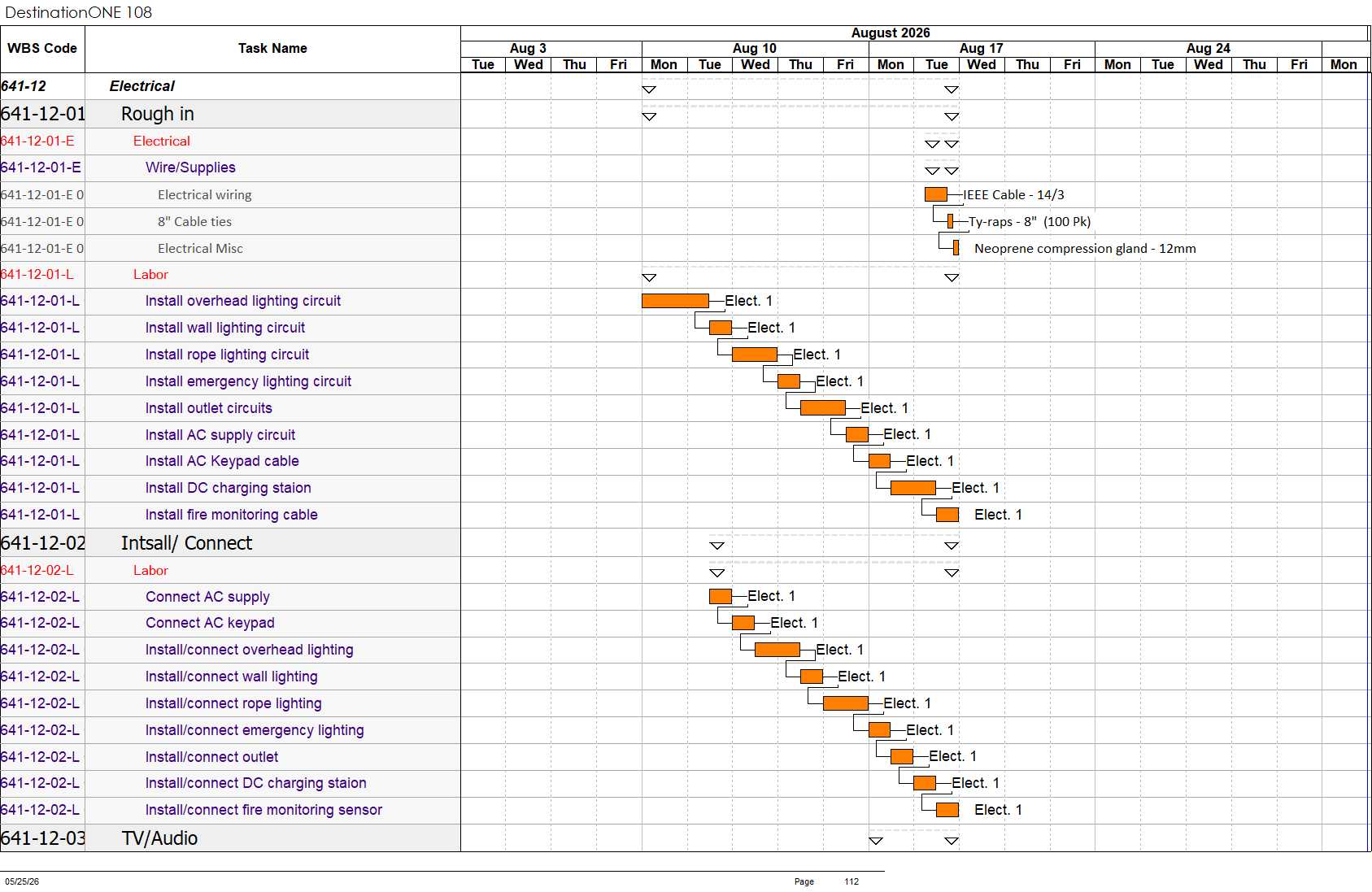The width and height of the screenshot is (1372, 892).
Task: Select the Install DC charging staion Gantt bar
Action: [913, 488]
